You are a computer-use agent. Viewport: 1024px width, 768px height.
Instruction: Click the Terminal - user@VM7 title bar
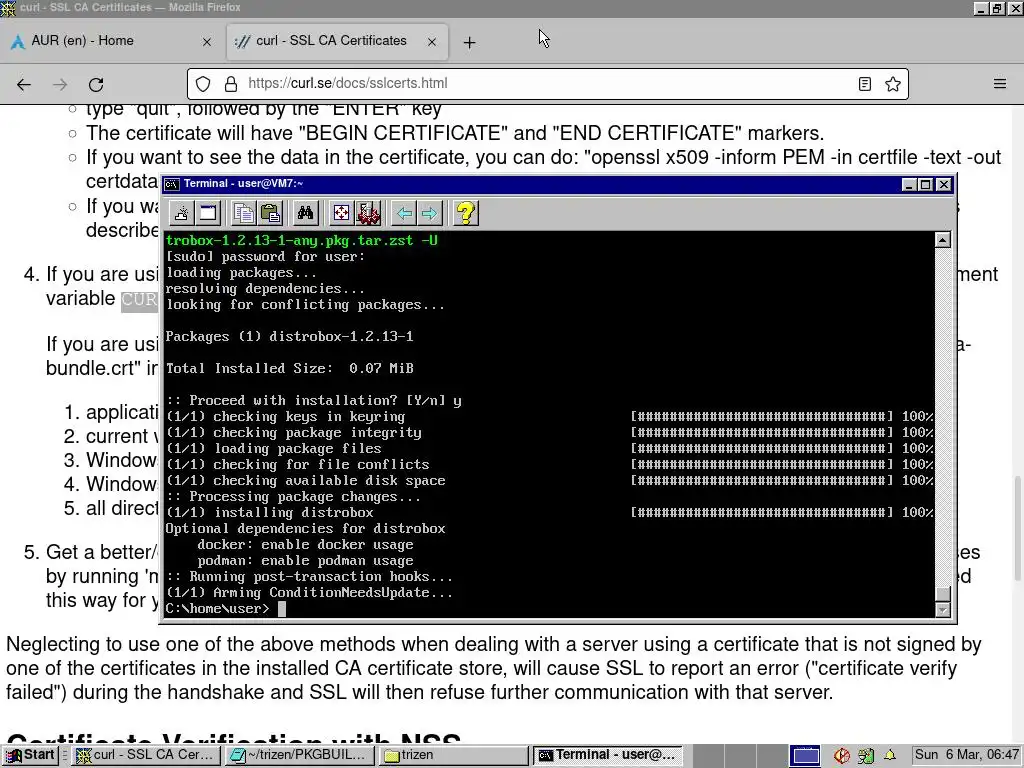[x=532, y=184]
